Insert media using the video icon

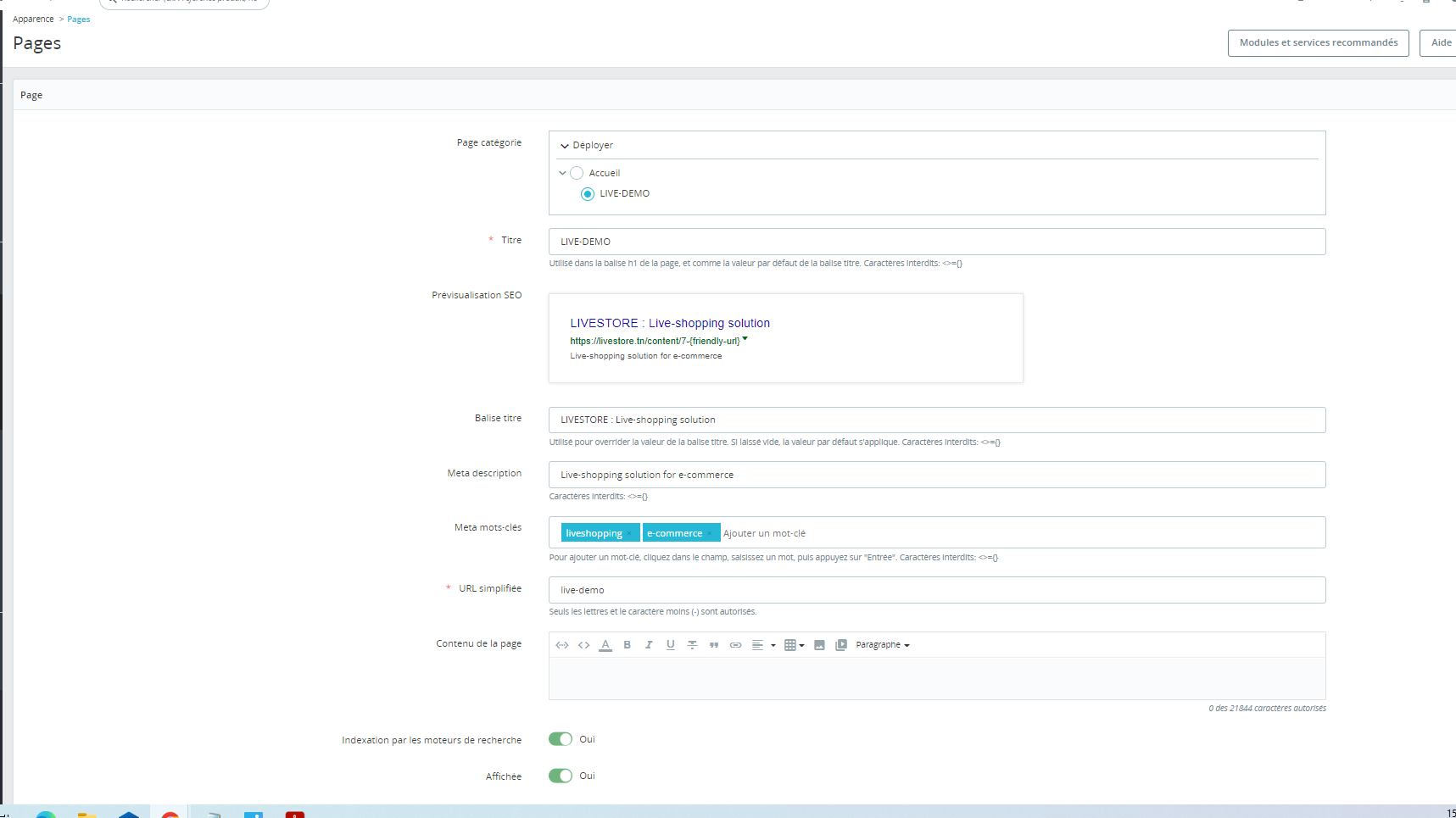841,645
